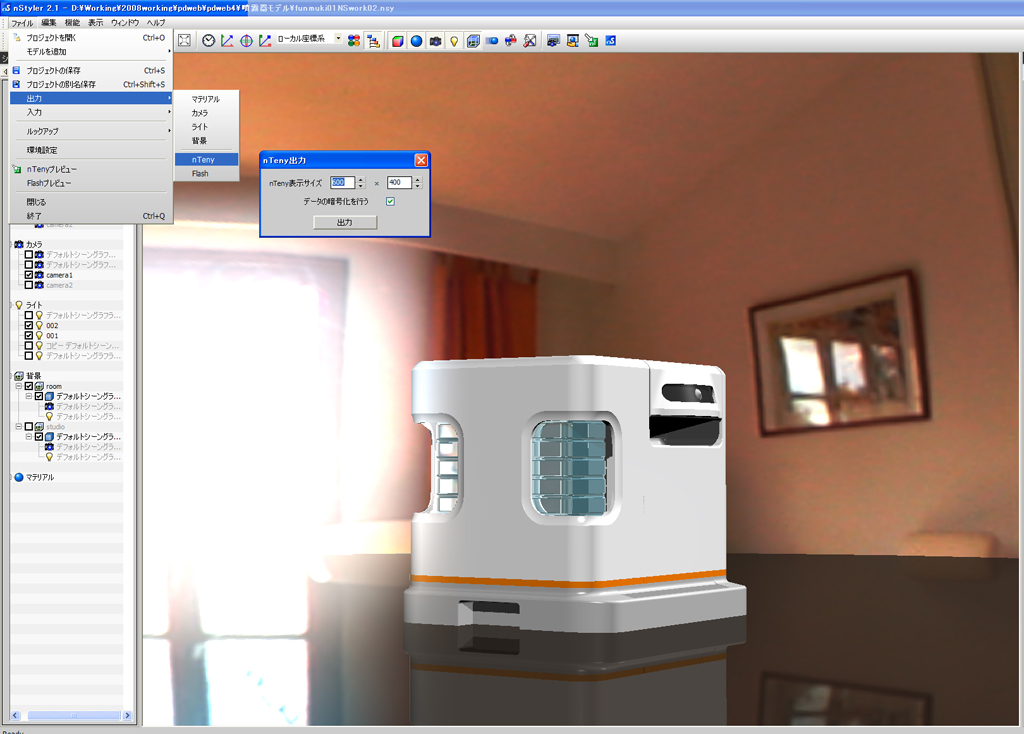Click the colored cube toolbar icon
The image size is (1024, 734).
pyautogui.click(x=397, y=41)
